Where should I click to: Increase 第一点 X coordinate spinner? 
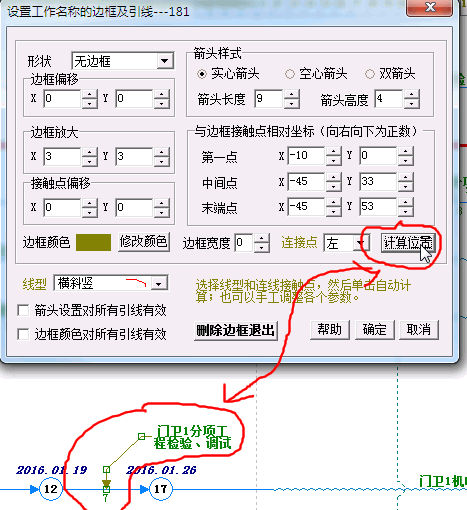[333, 152]
